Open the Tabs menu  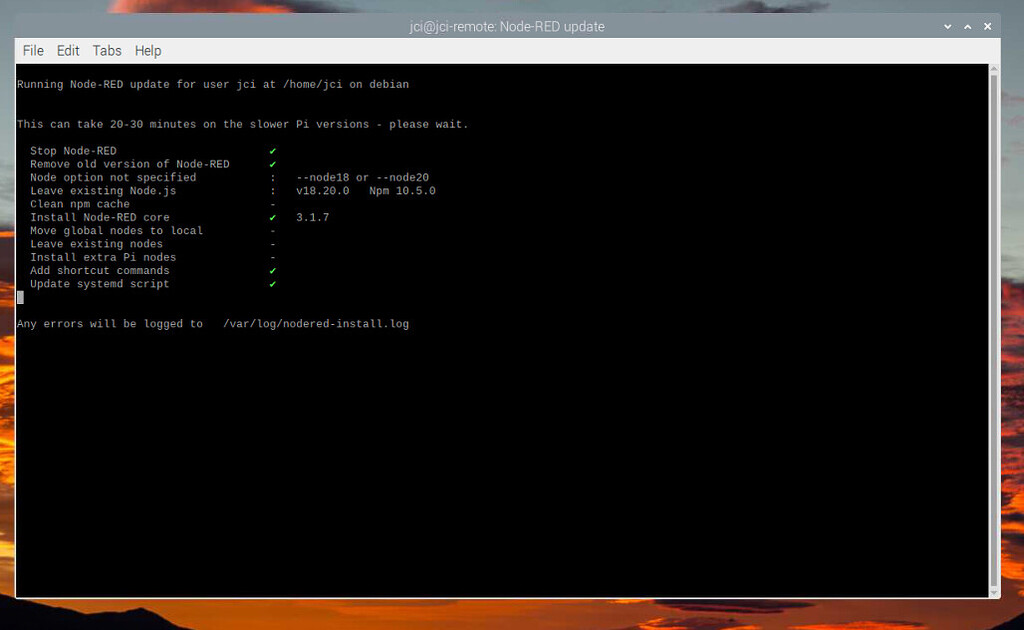pyautogui.click(x=106, y=50)
